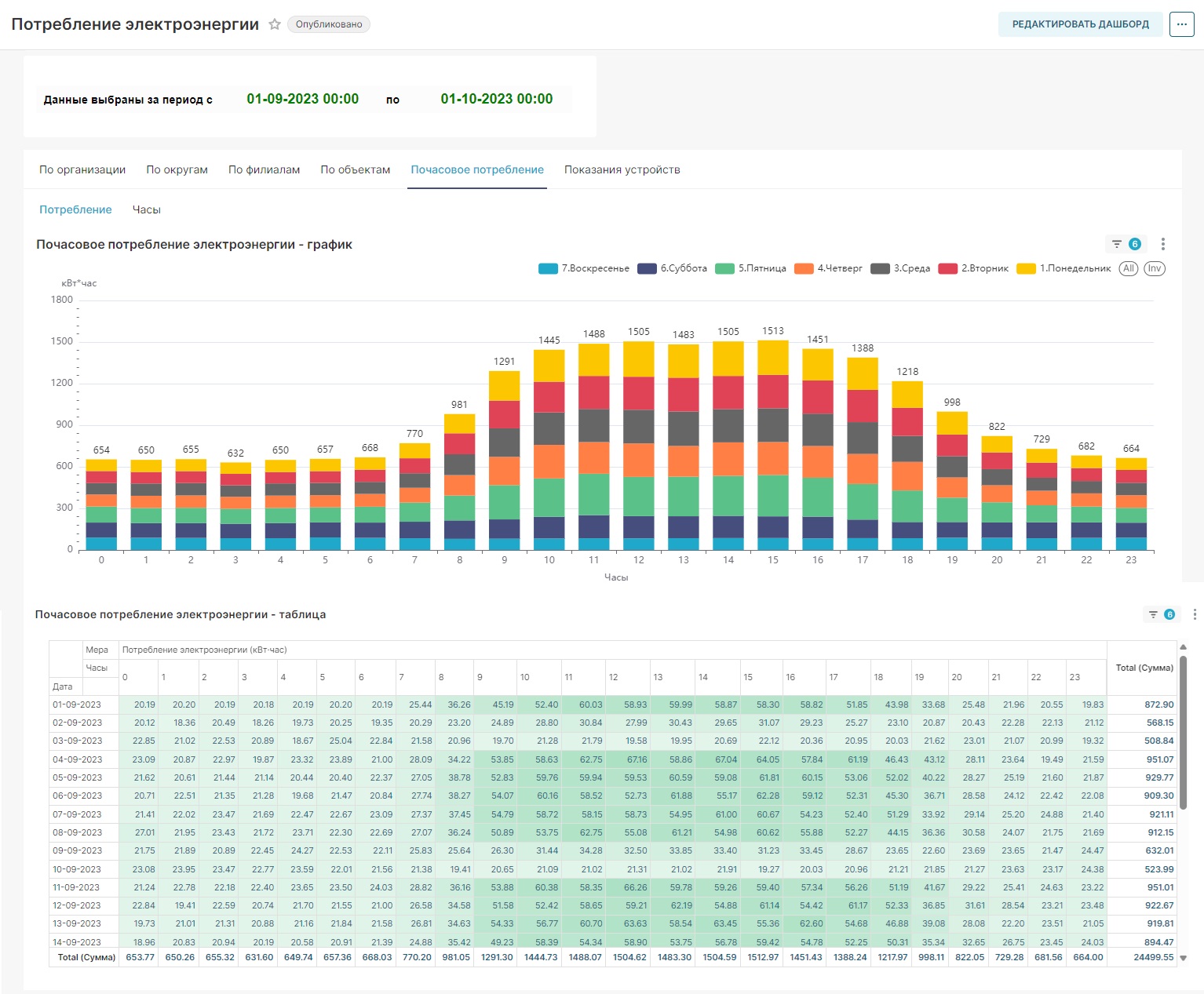The image size is (1204, 994).
Task: Switch to По филиалам tab
Action: tap(264, 169)
